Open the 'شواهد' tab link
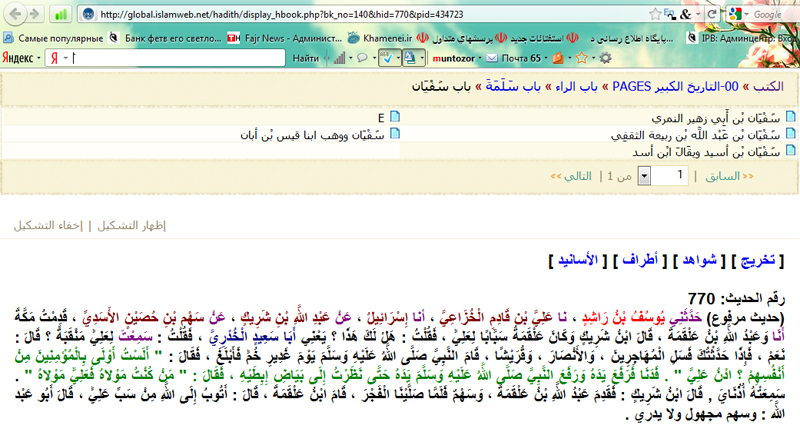The image size is (800, 432). 699,260
